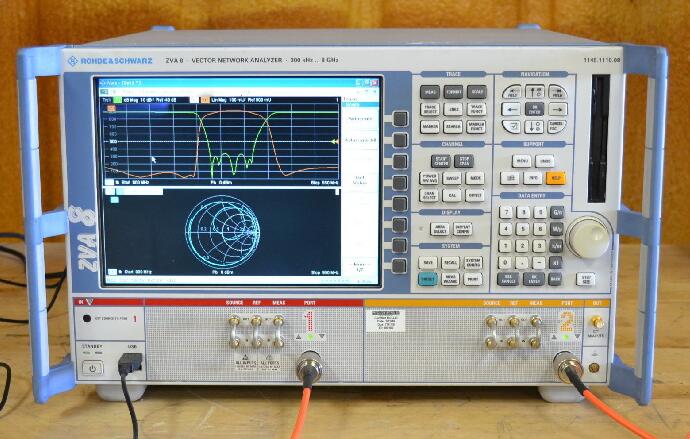Viewport: 690px width, 439px height.
Task: Tap the left arrow navigation key
Action: click(511, 109)
